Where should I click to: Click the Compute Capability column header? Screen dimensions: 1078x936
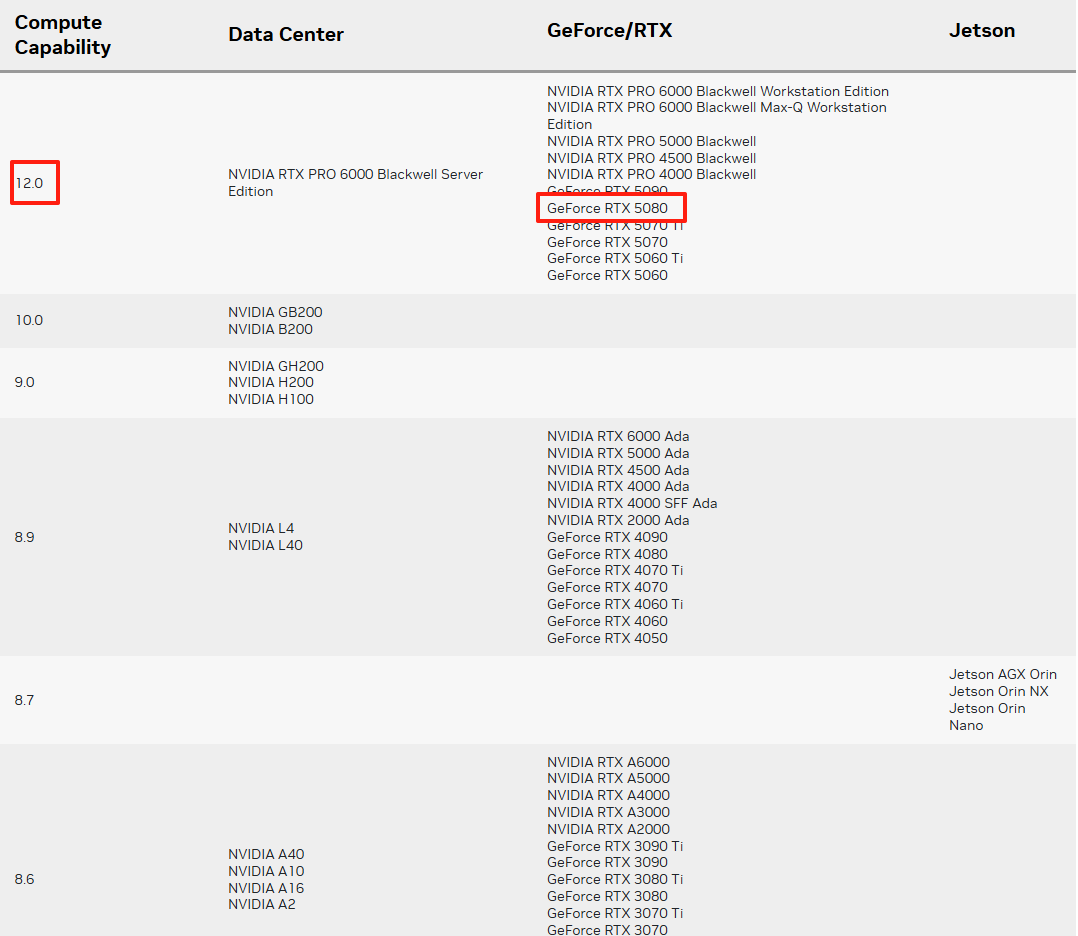[63, 35]
